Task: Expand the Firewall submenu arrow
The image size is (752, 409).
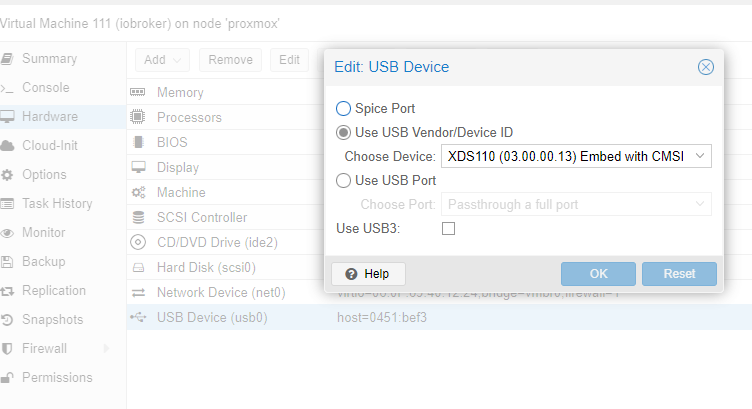Action: 106,349
